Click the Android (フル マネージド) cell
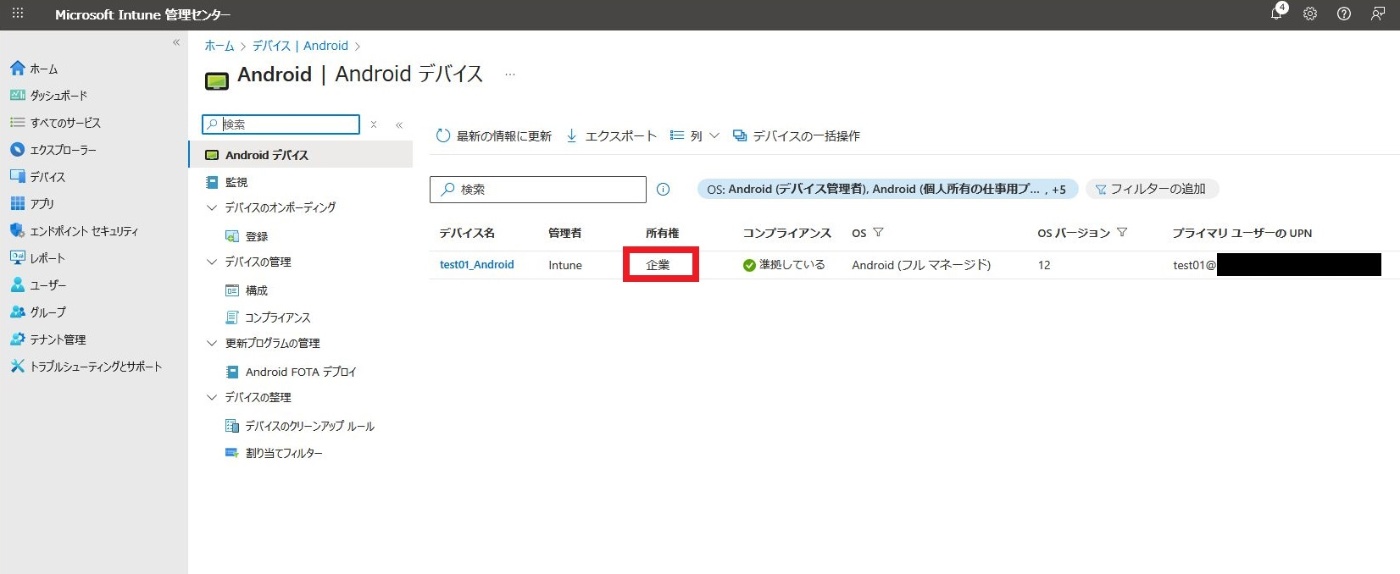The height and width of the screenshot is (574, 1400). (921, 265)
